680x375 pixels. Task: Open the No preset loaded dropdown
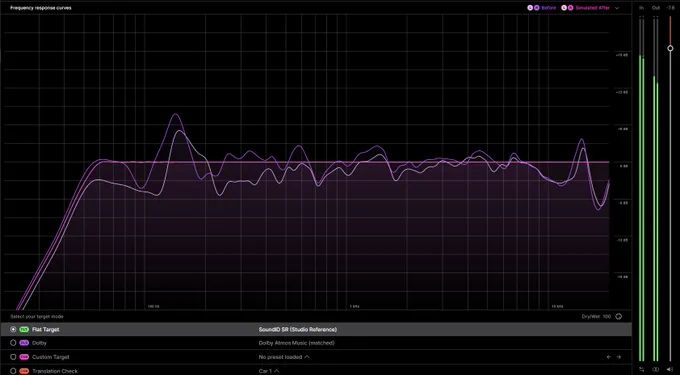[x=284, y=357]
